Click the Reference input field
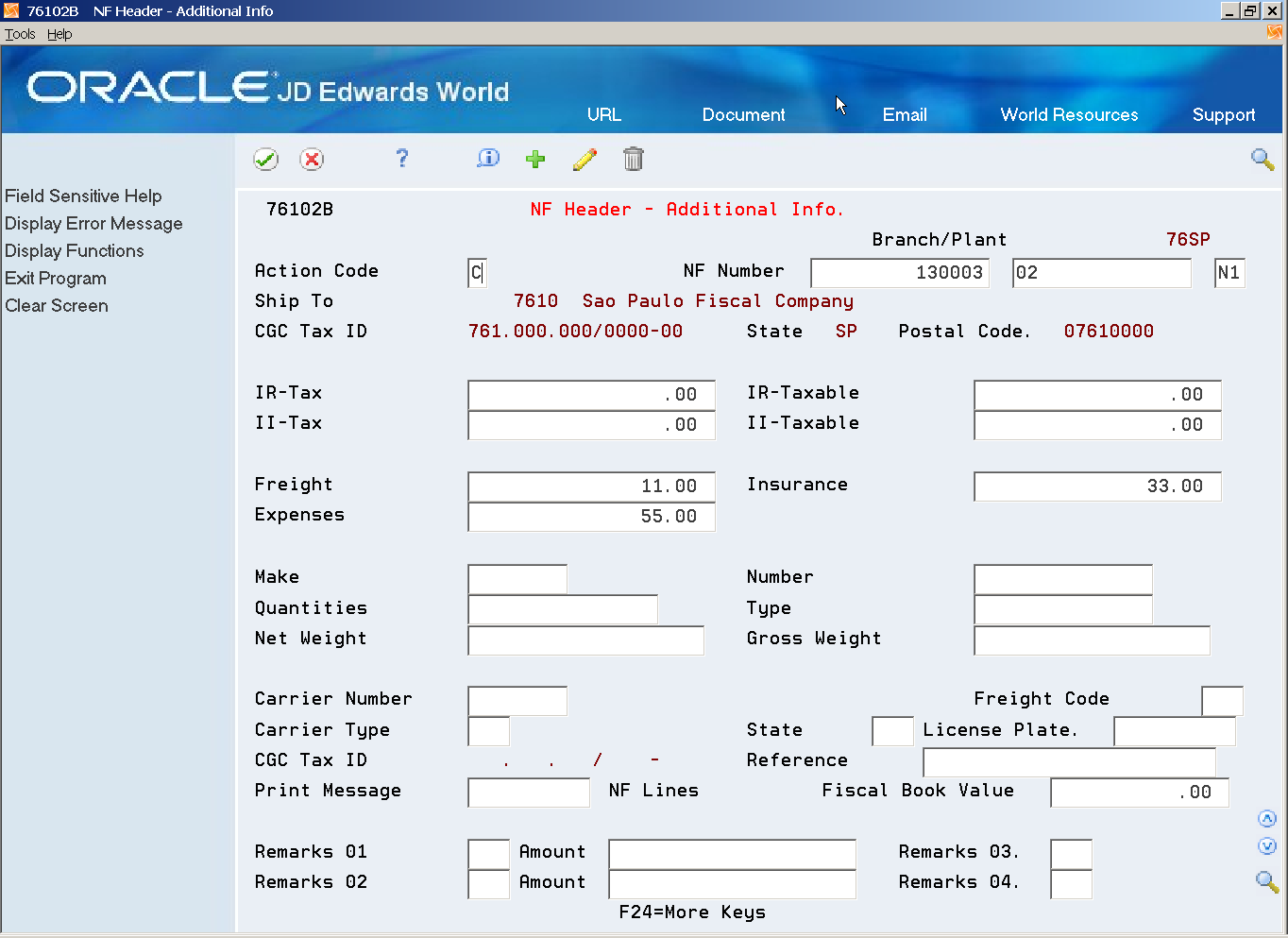The height and width of the screenshot is (938, 1288). pyautogui.click(x=1070, y=762)
